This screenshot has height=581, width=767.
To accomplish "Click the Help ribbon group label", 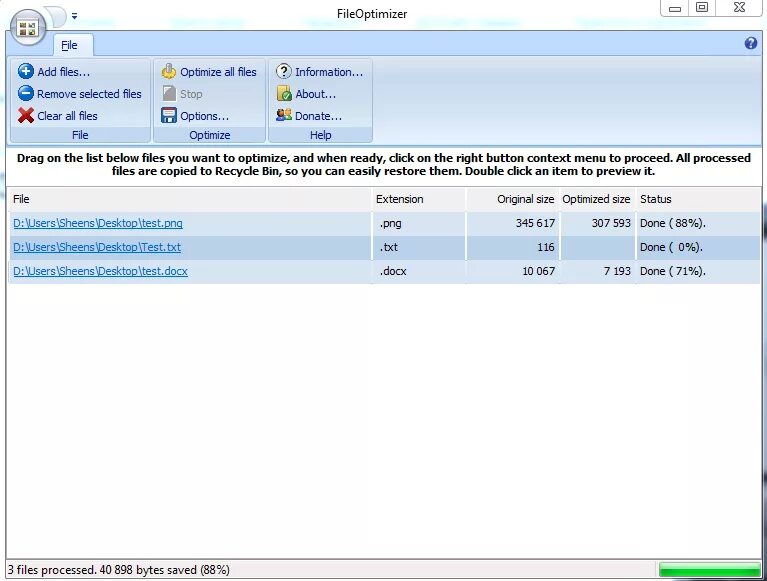I will pos(320,135).
